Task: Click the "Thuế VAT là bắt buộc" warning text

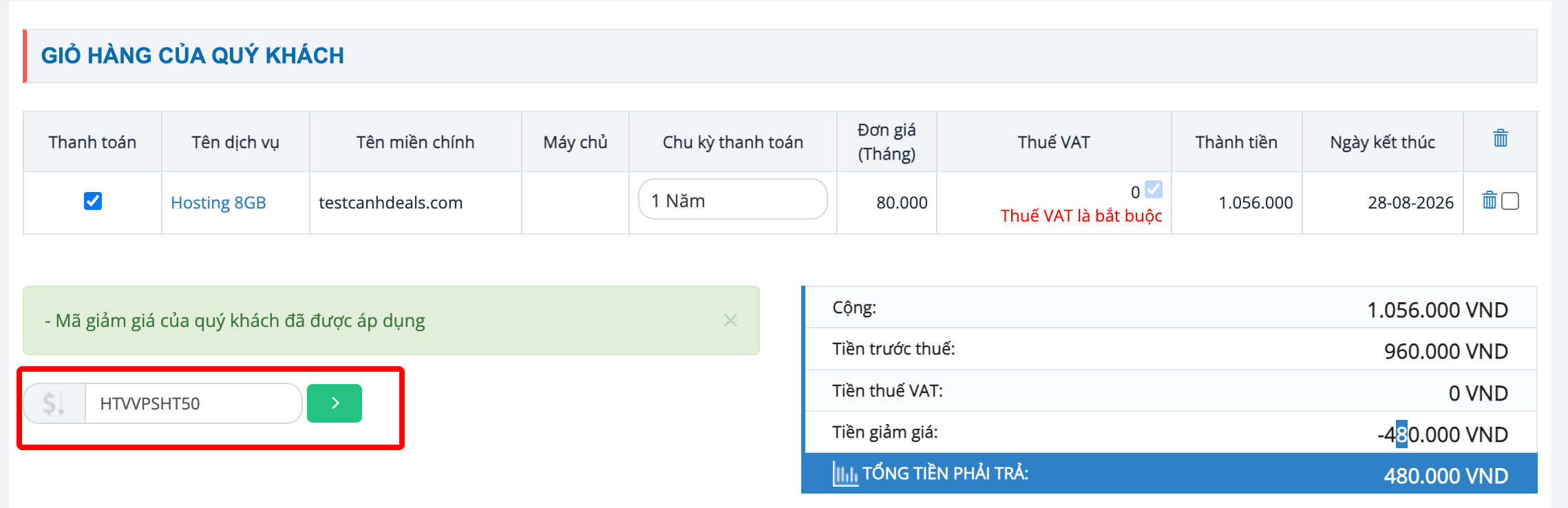Action: (x=1081, y=216)
